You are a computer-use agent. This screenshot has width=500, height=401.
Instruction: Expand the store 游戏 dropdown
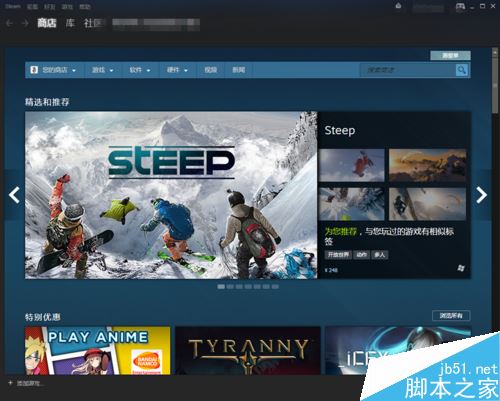pos(102,70)
